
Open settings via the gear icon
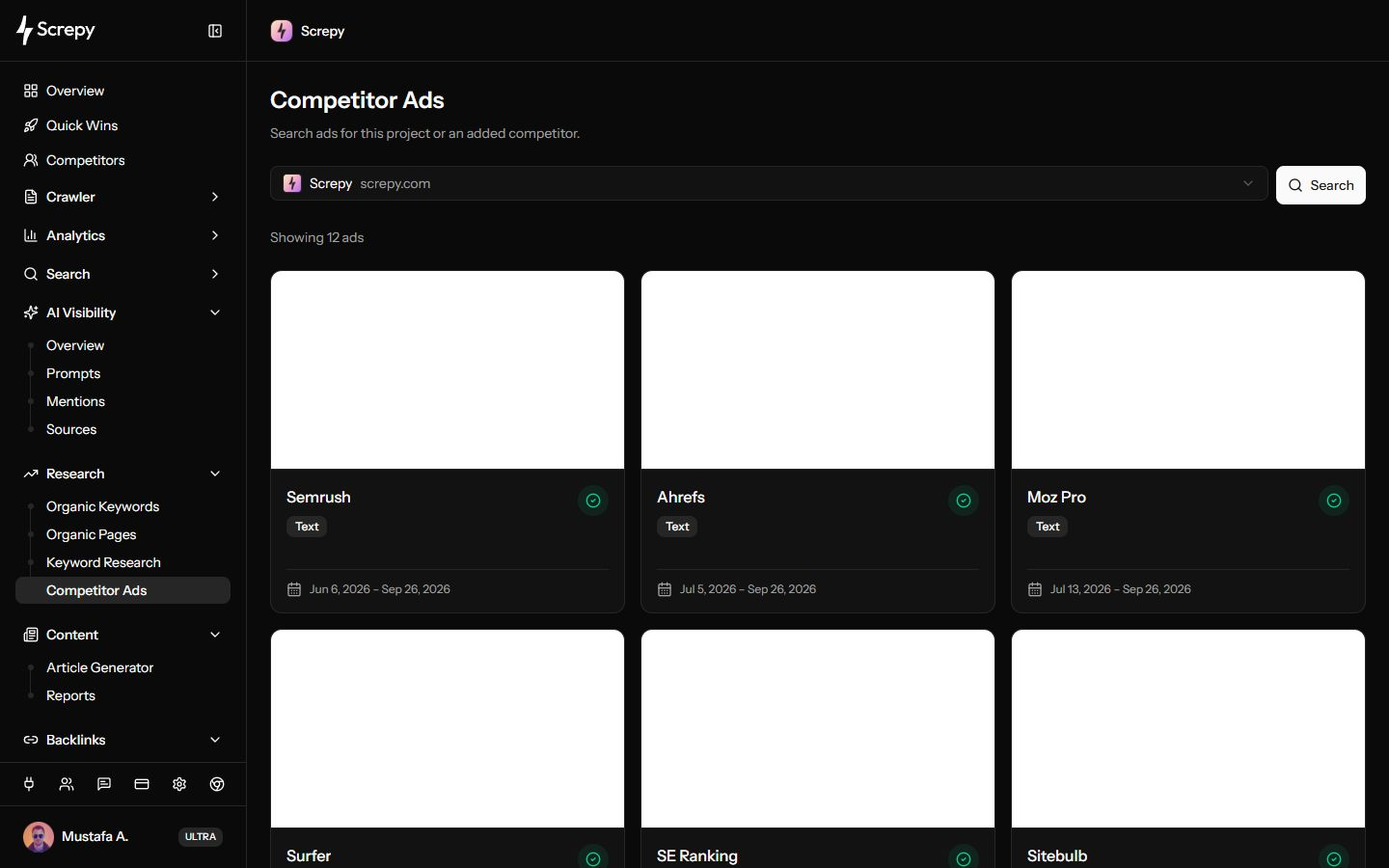(179, 784)
